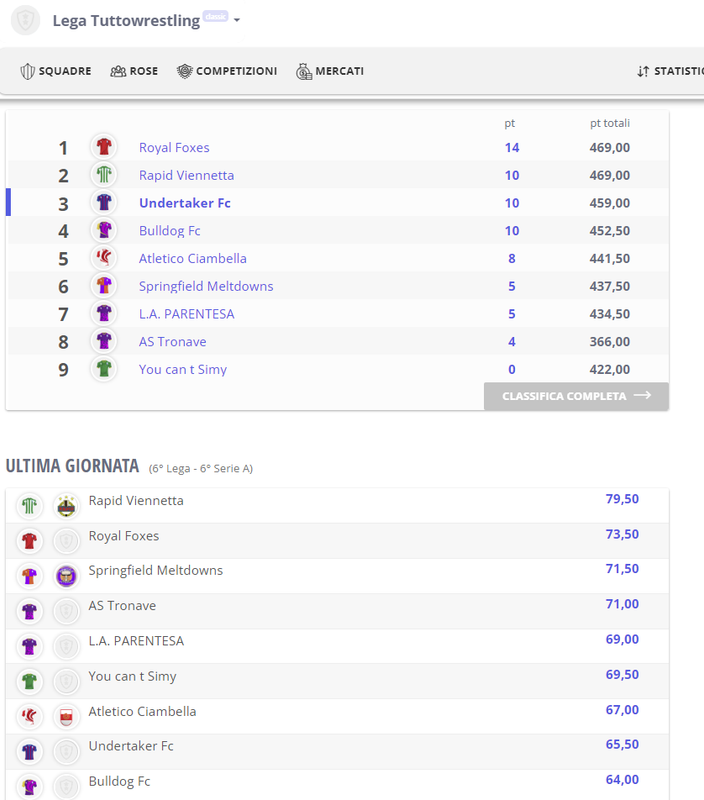Click Springfield Meltdowns jersey in Ultima Giornata
The height and width of the screenshot is (800, 704).
coord(30,576)
